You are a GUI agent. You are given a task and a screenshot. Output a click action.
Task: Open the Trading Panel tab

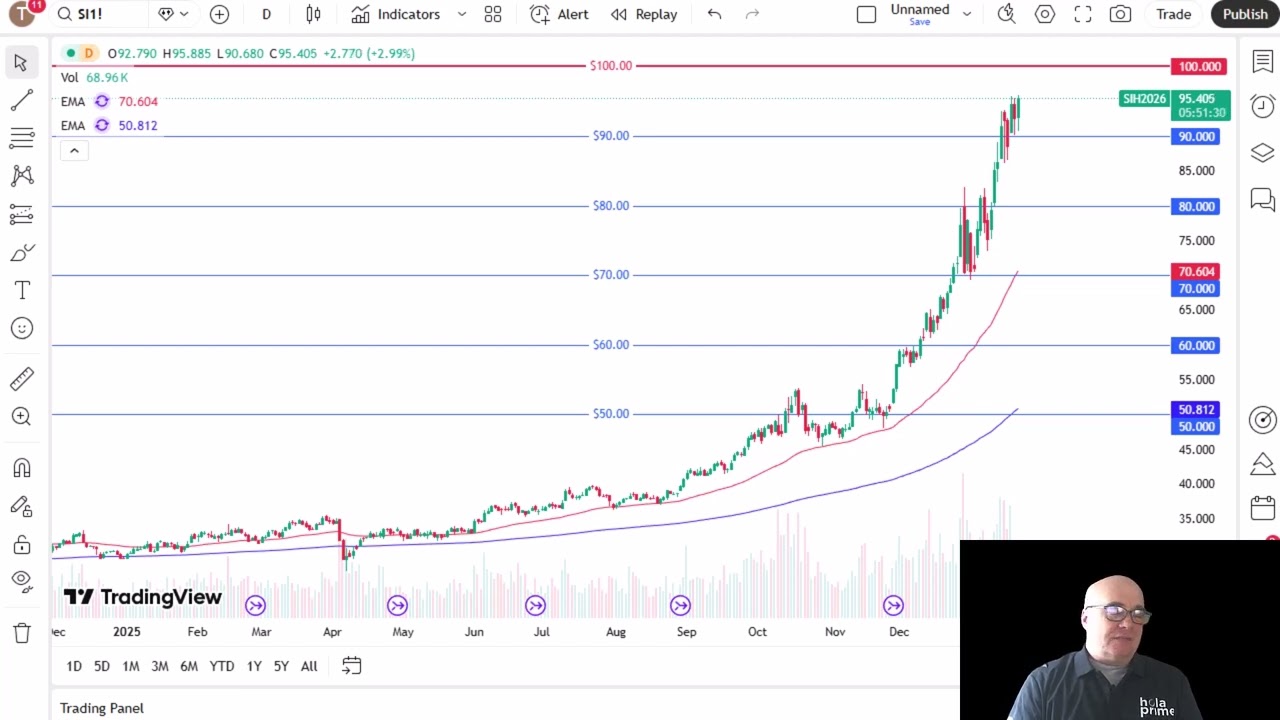pos(102,708)
